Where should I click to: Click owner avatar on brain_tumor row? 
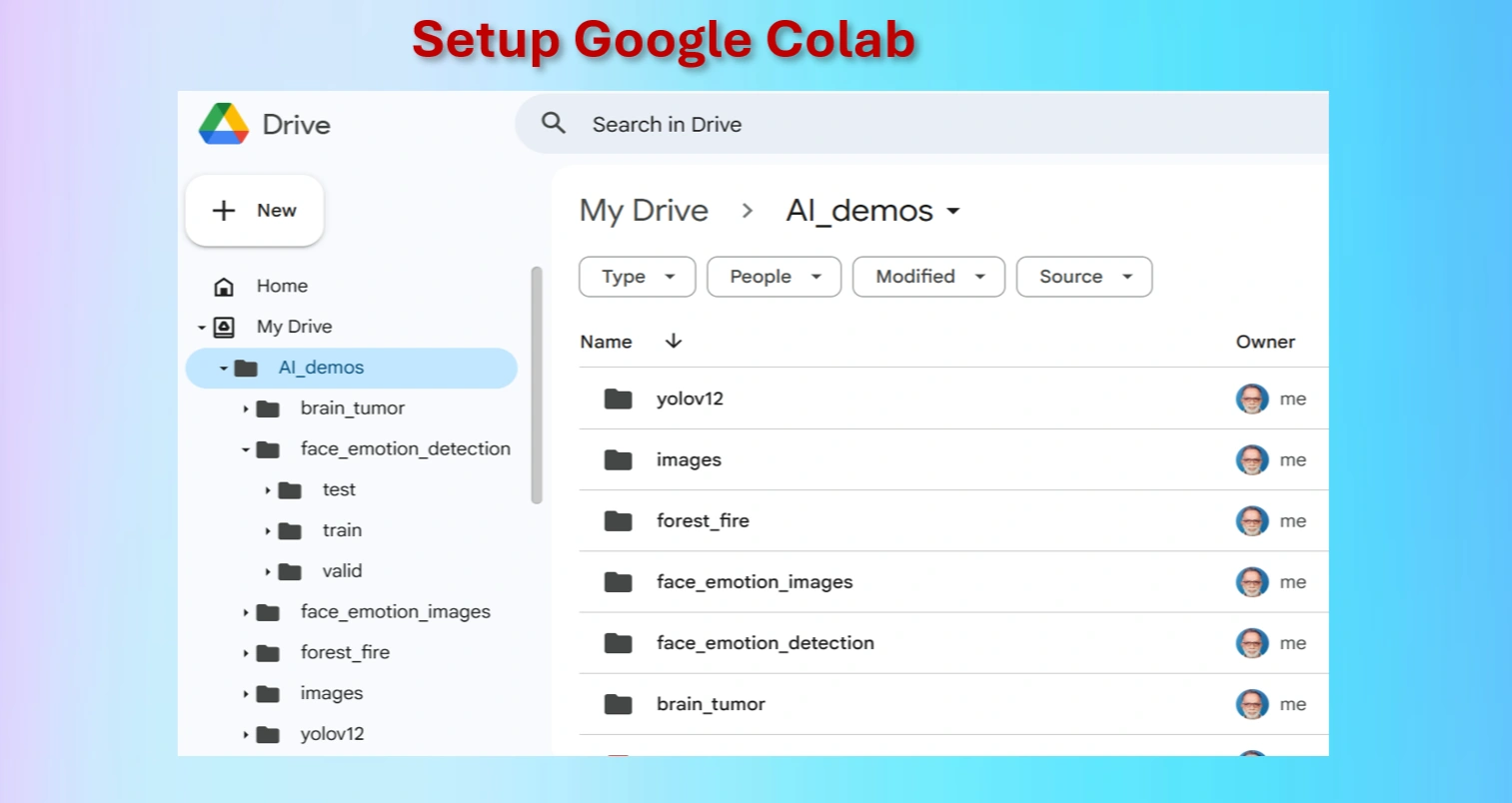click(x=1252, y=704)
